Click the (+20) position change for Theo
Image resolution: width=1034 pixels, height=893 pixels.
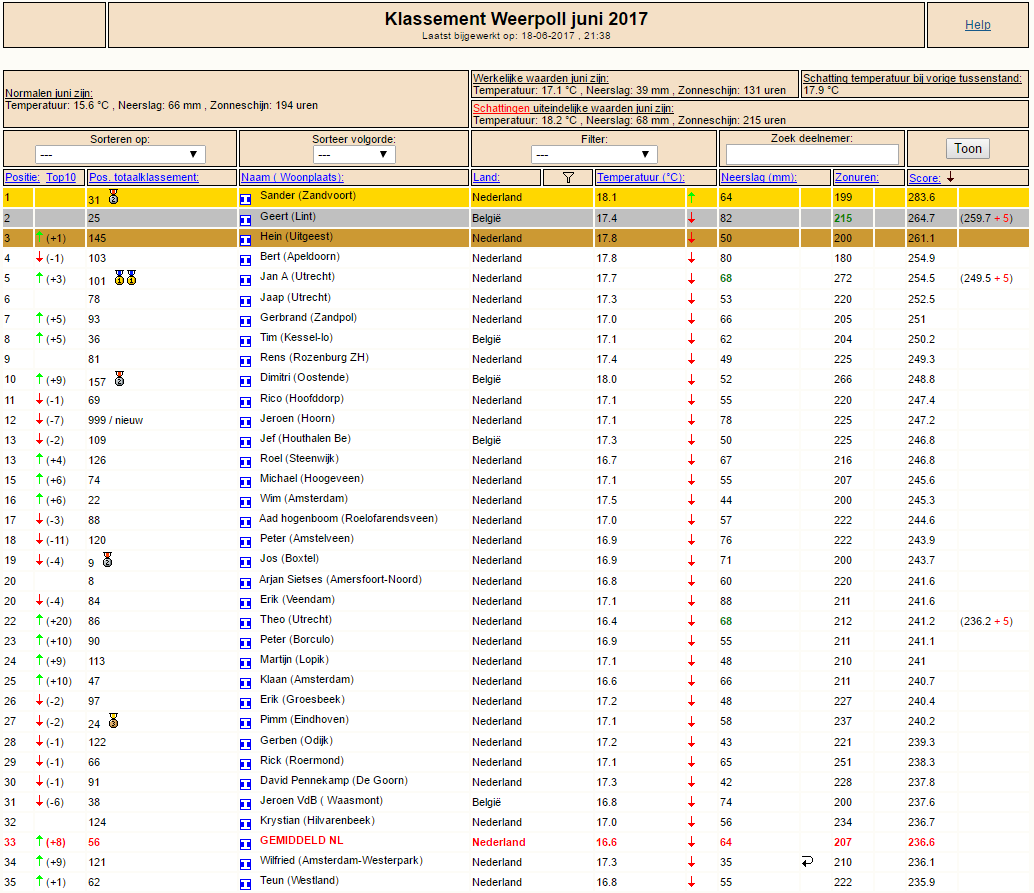[59, 621]
